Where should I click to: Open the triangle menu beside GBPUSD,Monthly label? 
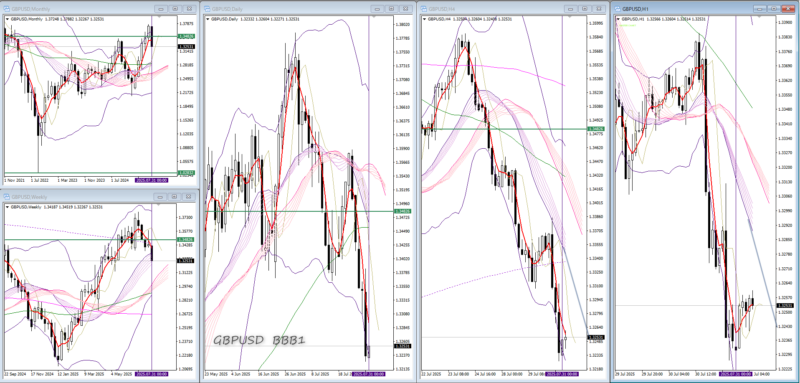[7, 19]
